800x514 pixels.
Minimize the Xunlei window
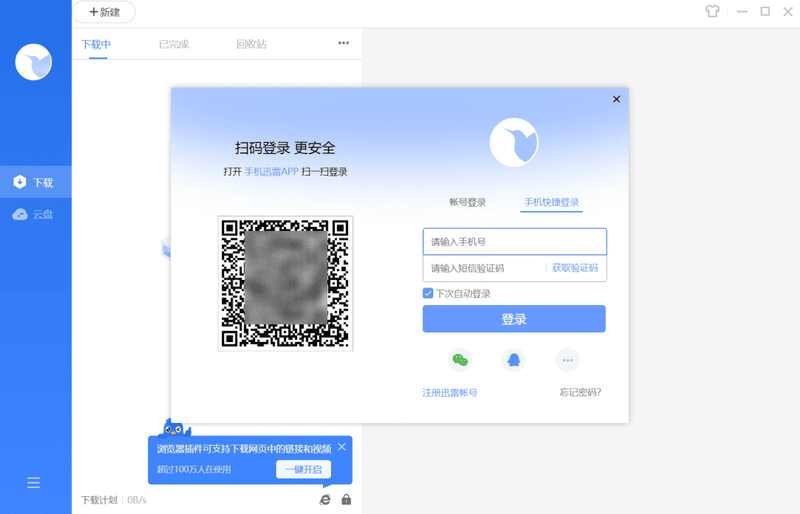click(x=742, y=11)
